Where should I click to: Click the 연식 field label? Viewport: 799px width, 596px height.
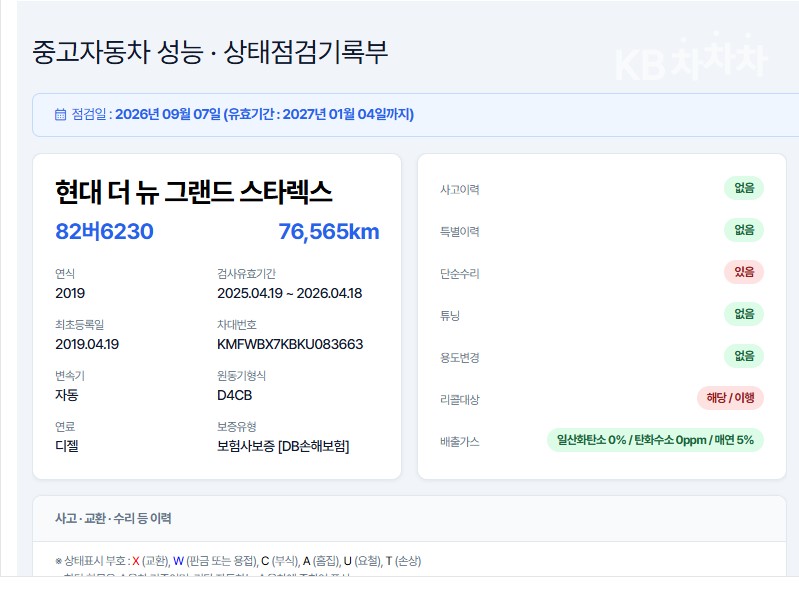[65, 274]
